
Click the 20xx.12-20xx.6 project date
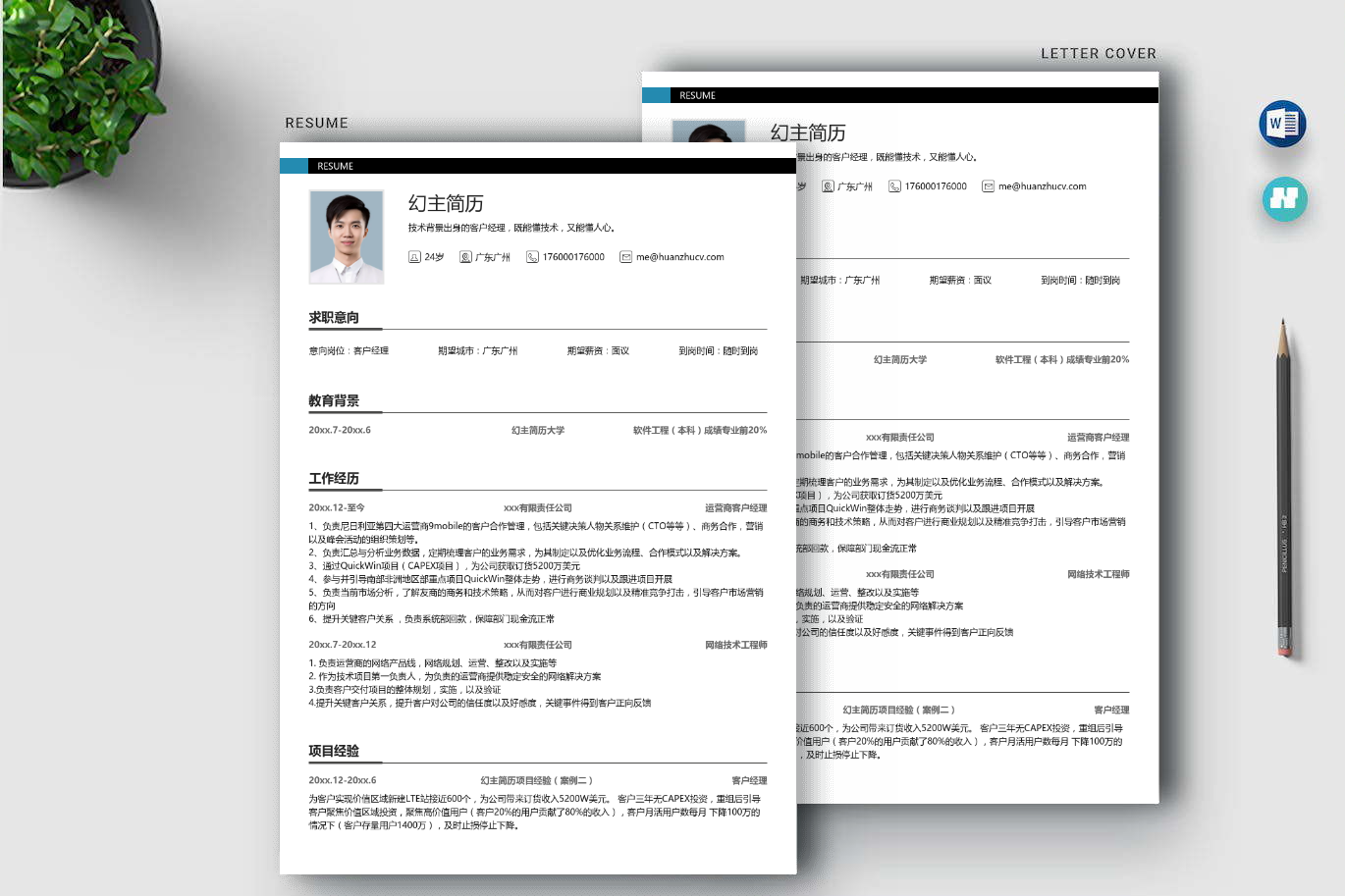pos(343,780)
